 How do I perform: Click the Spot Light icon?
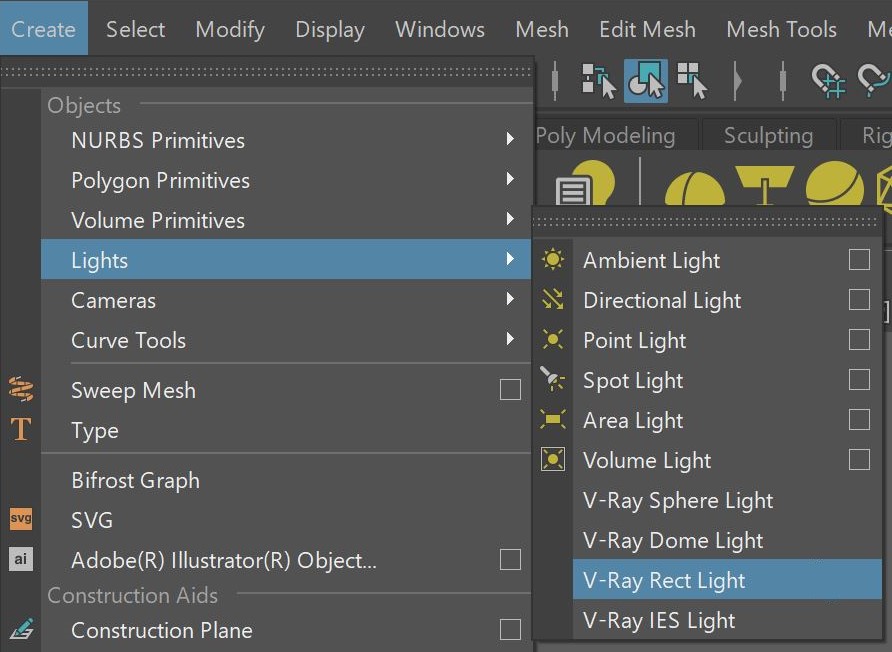click(x=552, y=379)
